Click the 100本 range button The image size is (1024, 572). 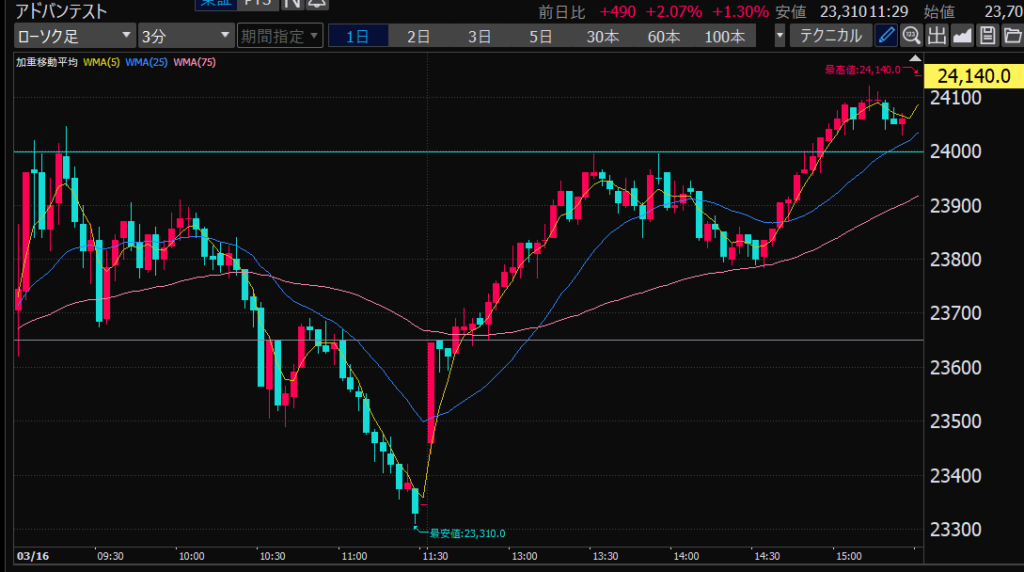(x=725, y=37)
